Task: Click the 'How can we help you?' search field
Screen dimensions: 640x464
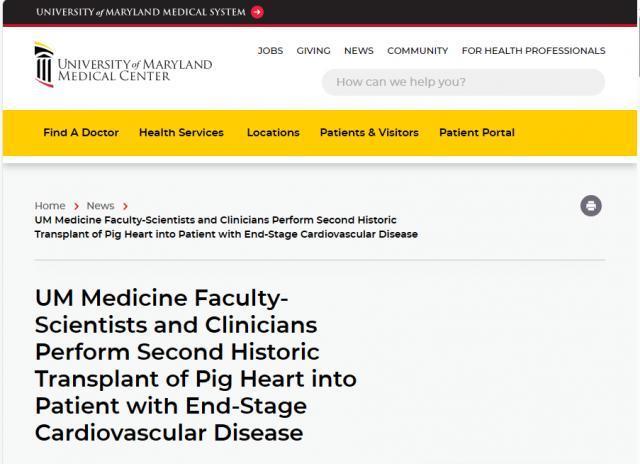Action: click(x=463, y=82)
